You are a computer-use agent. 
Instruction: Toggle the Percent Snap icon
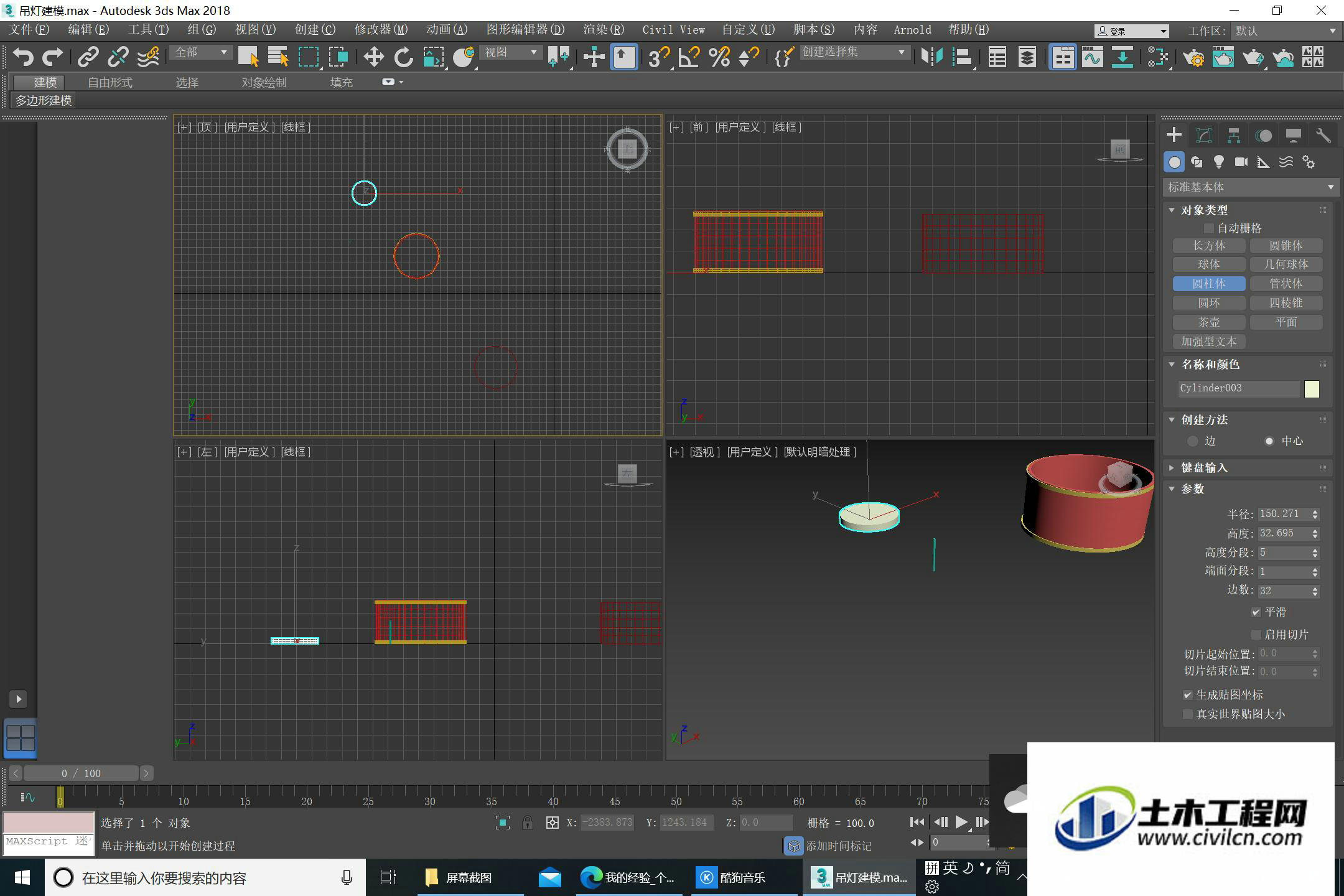pyautogui.click(x=719, y=57)
